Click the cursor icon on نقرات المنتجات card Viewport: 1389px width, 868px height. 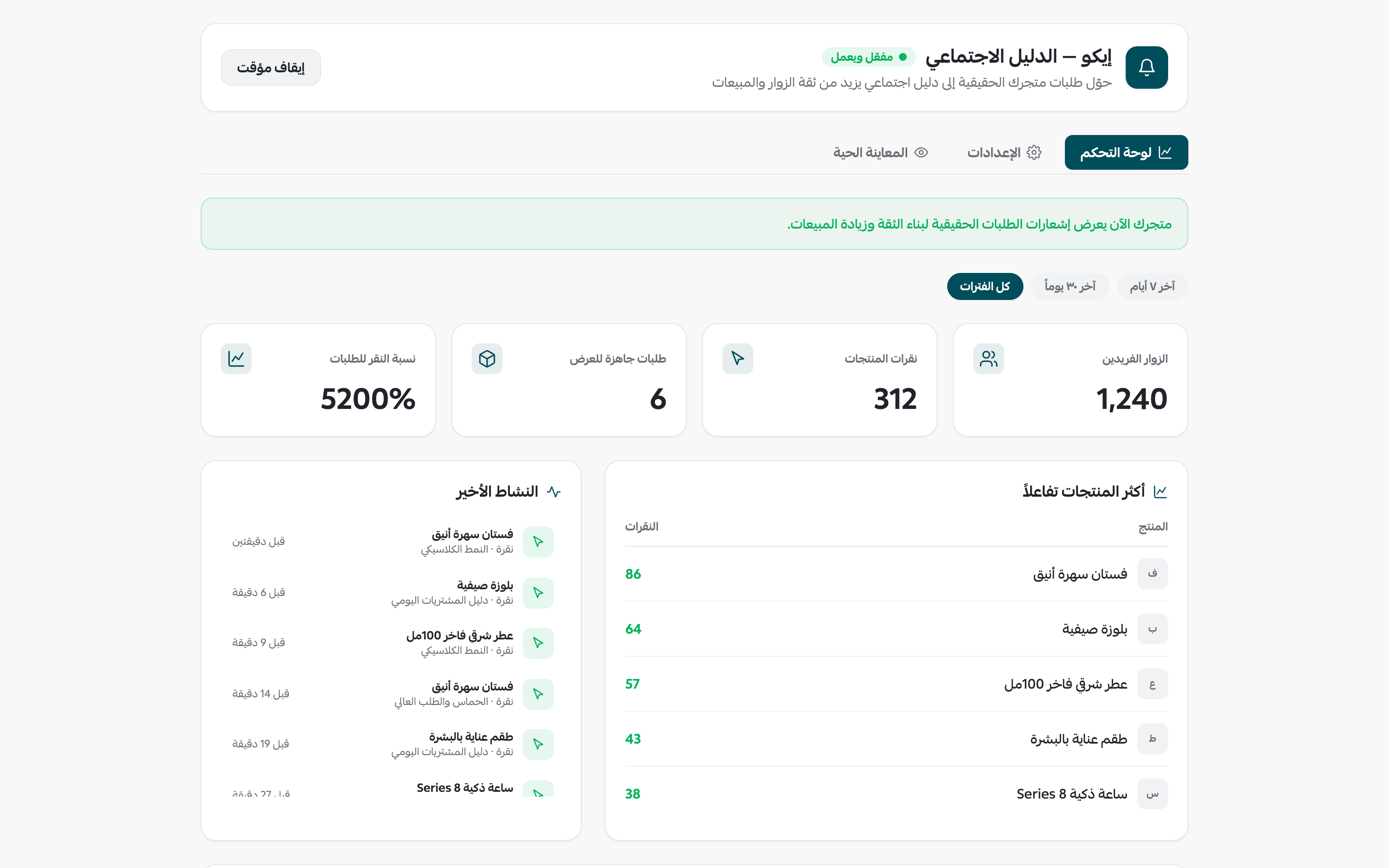[737, 359]
